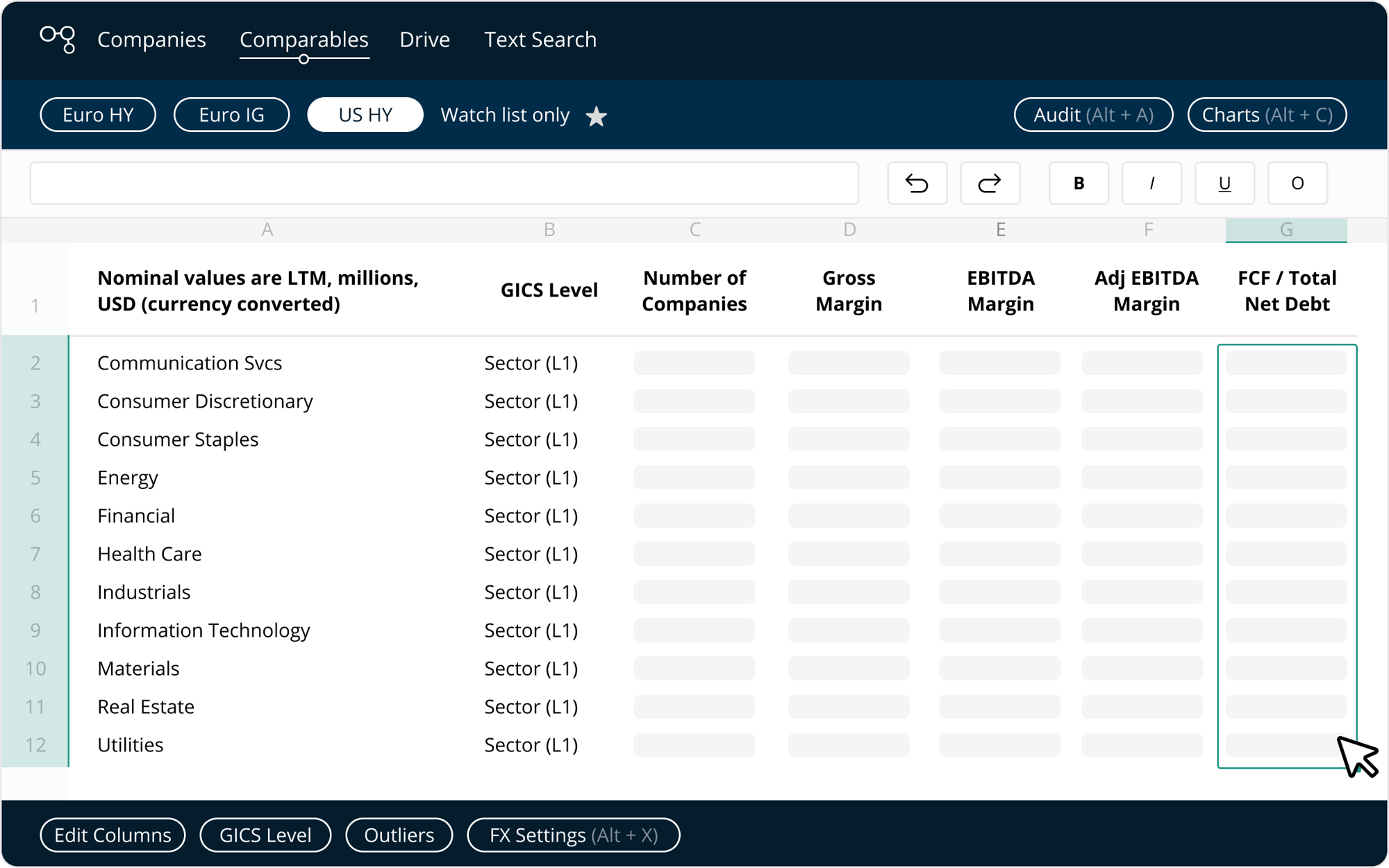Click the Financial sector cell

pos(136,515)
